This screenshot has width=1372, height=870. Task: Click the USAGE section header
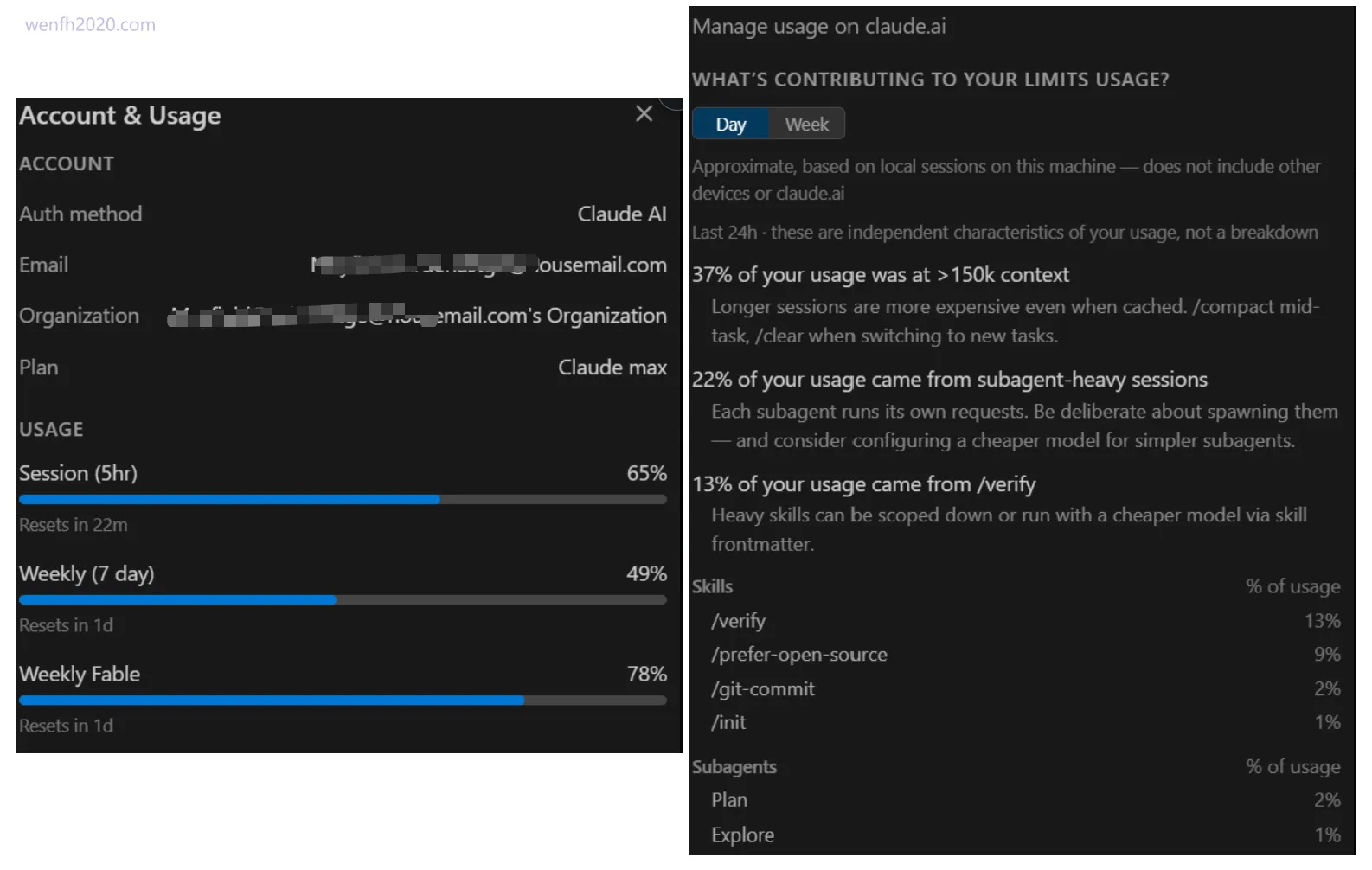[51, 430]
